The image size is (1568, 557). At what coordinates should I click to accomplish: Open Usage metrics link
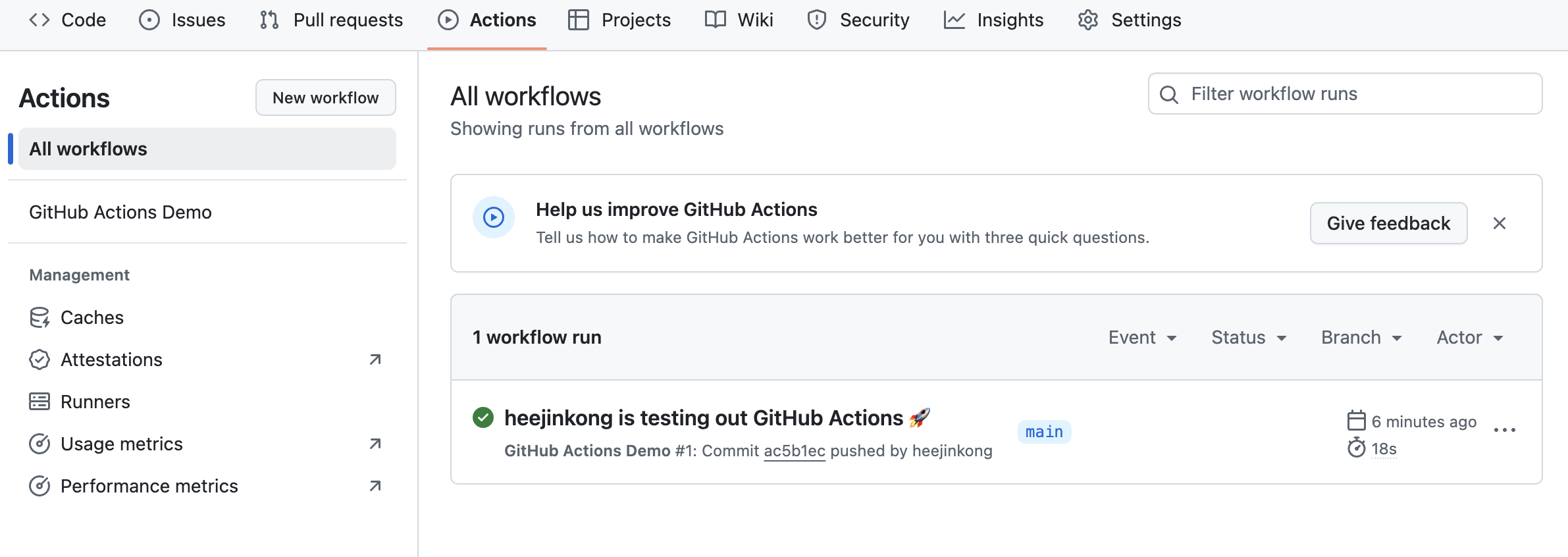tap(207, 444)
